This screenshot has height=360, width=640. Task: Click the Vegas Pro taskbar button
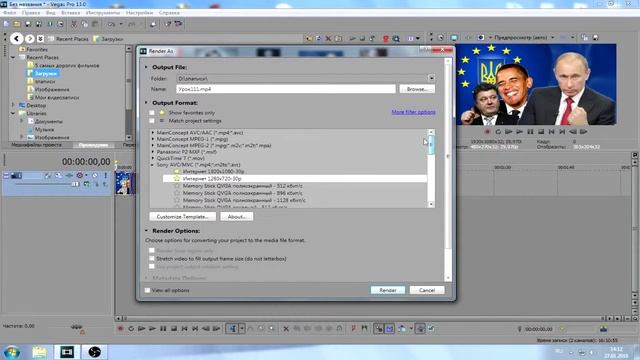pyautogui.click(x=67, y=352)
